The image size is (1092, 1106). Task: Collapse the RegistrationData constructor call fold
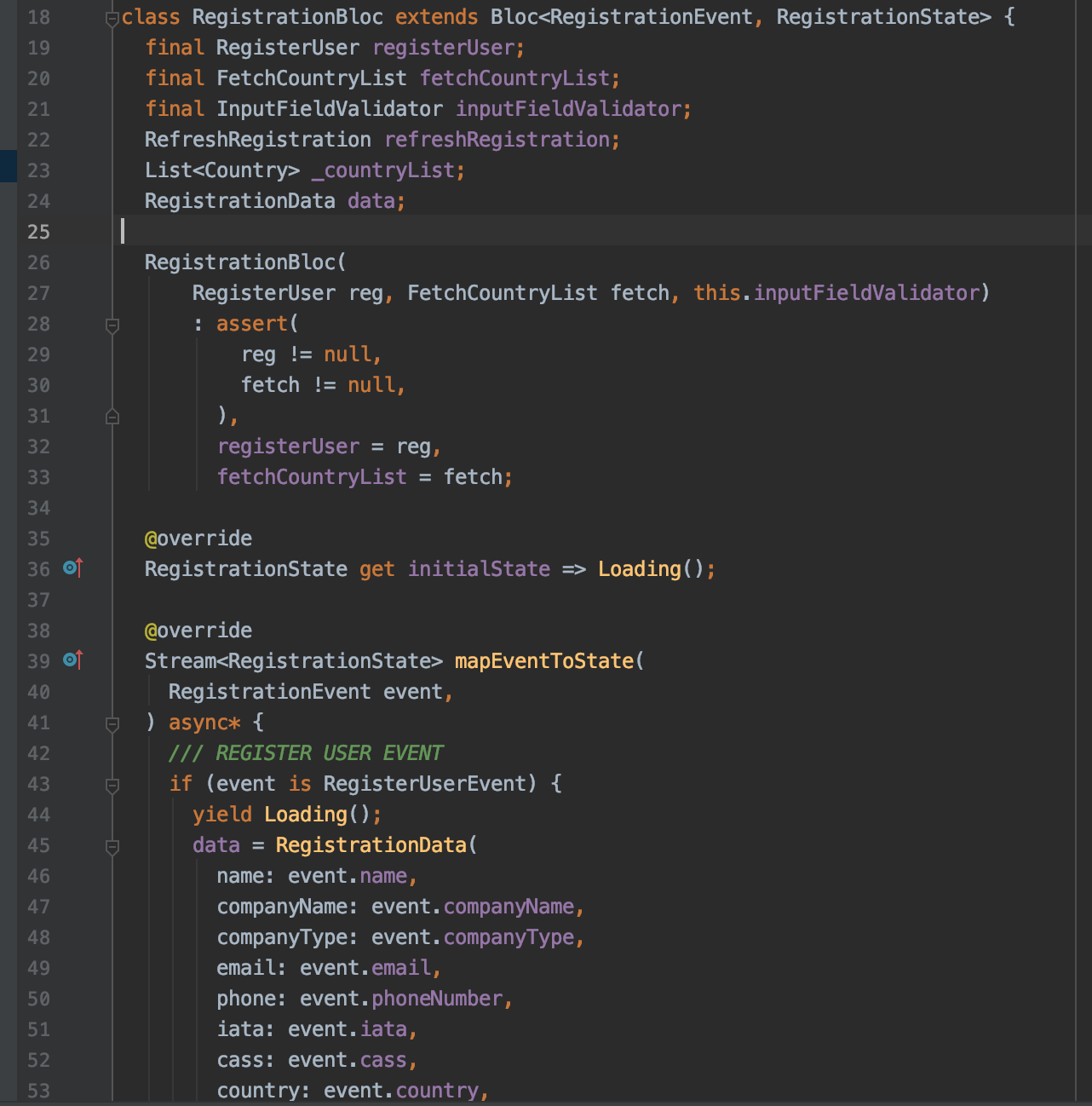[x=112, y=846]
